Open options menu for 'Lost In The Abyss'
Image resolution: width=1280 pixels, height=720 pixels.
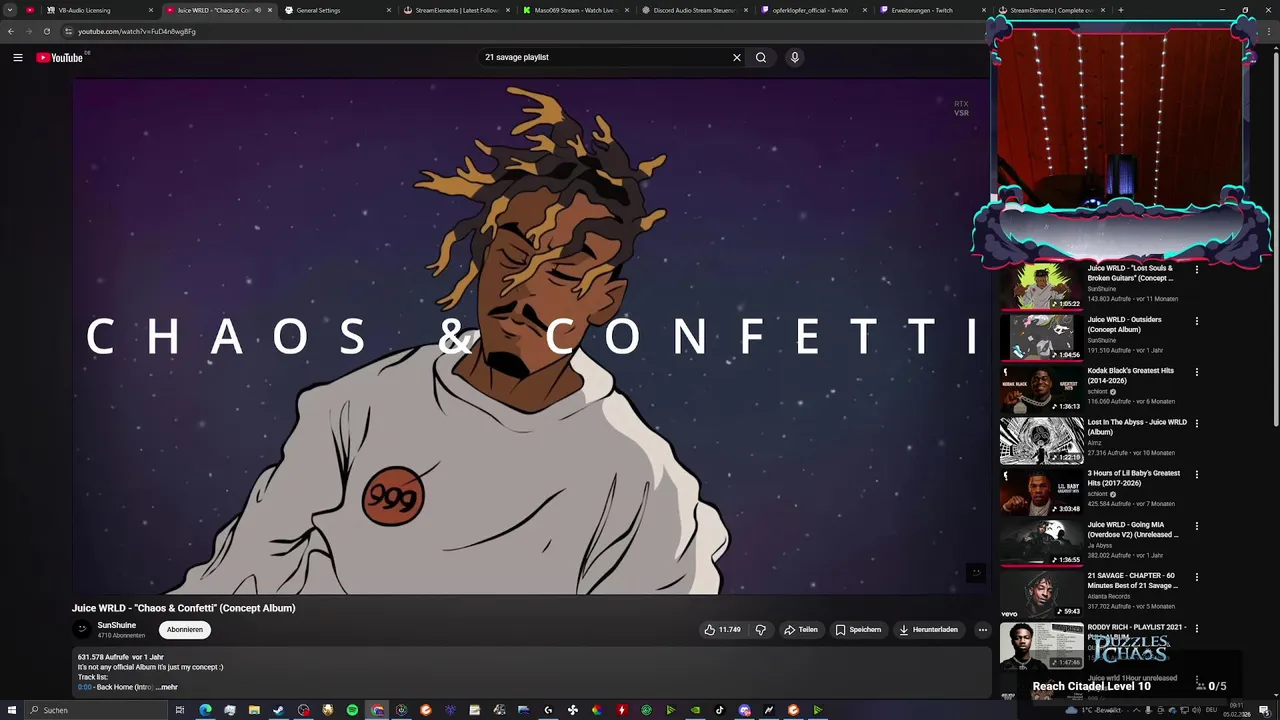pyautogui.click(x=1197, y=424)
